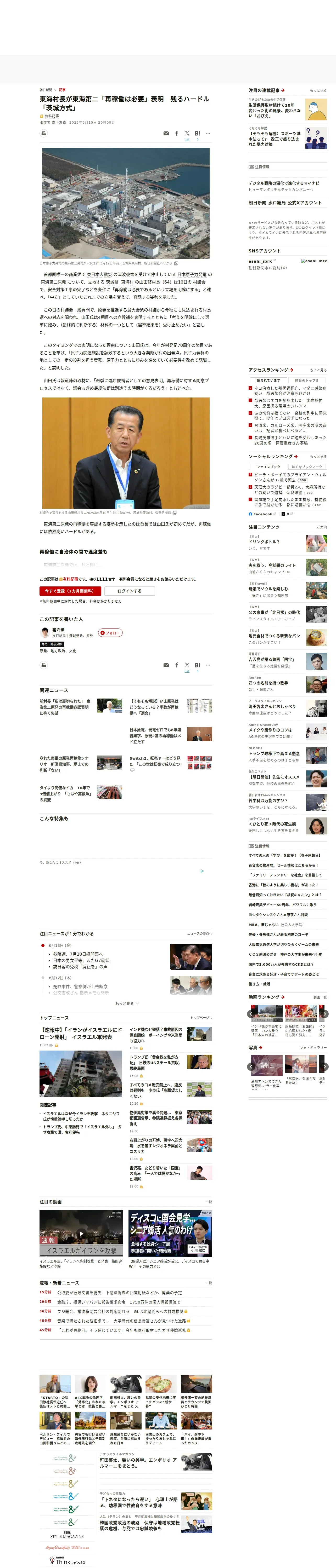
Task: Click the print icon under the article byline
Action: coord(44,133)
